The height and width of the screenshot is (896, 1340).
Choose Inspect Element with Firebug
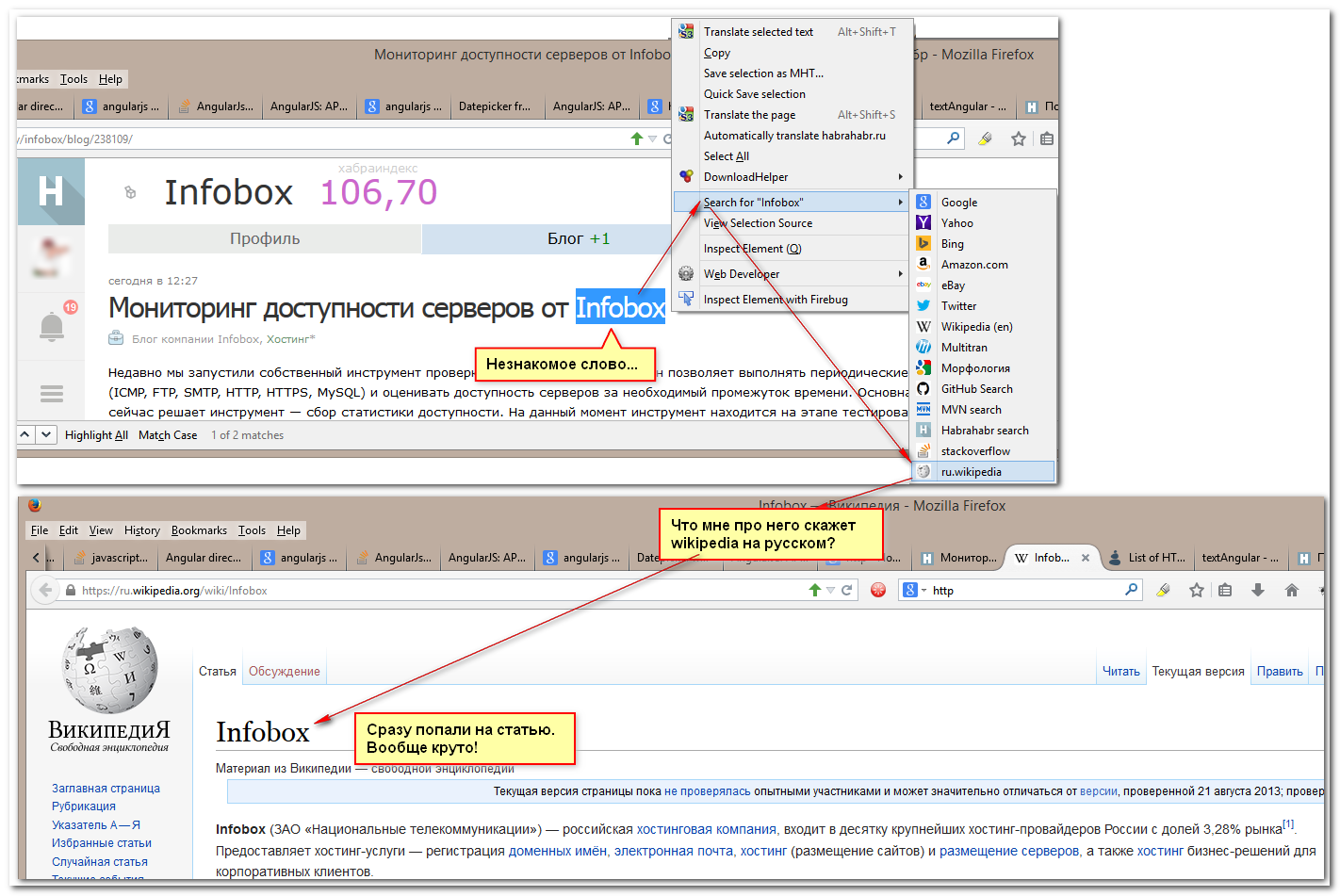793,300
